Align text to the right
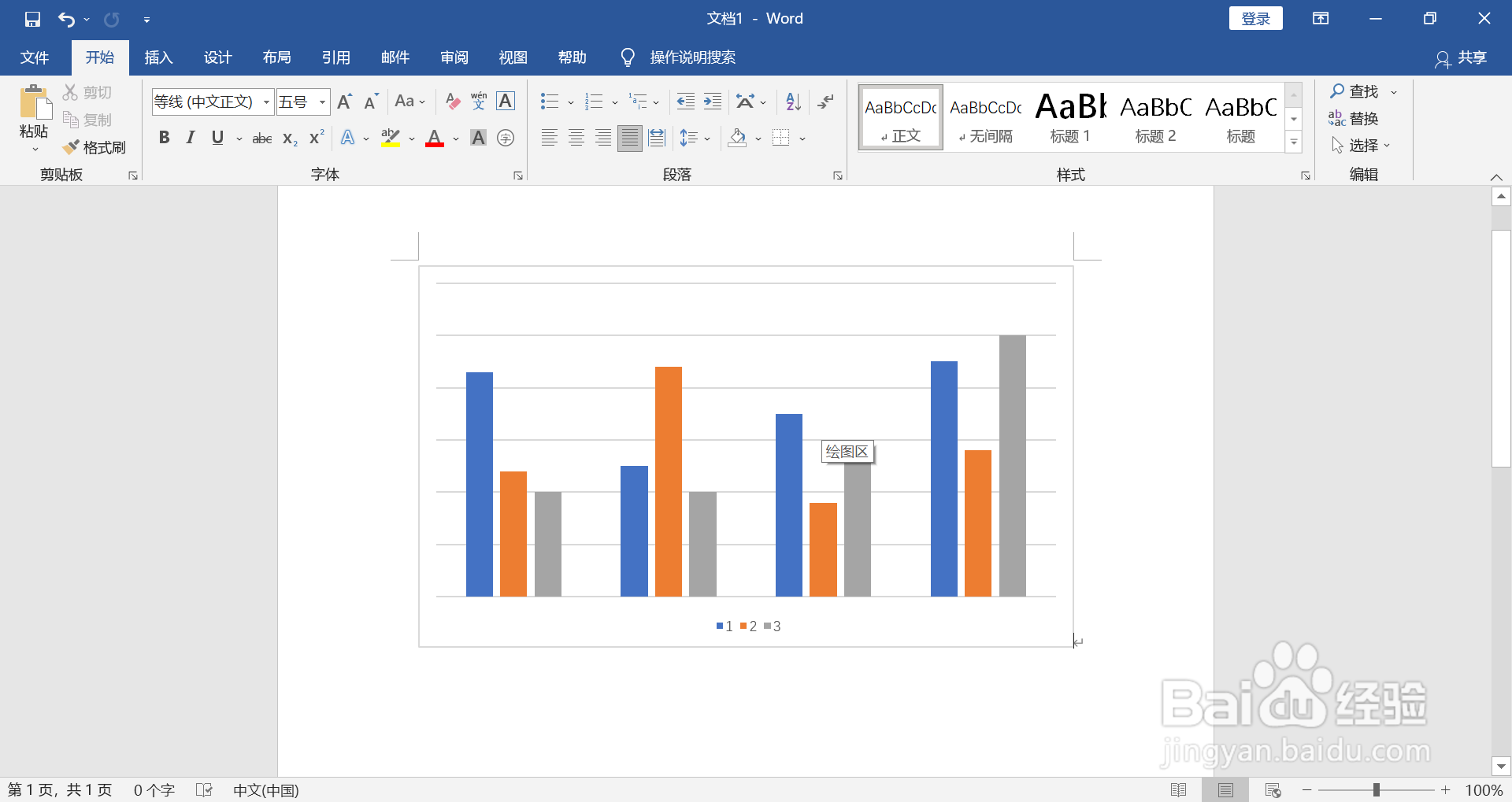Image resolution: width=1512 pixels, height=802 pixels. 603,139
